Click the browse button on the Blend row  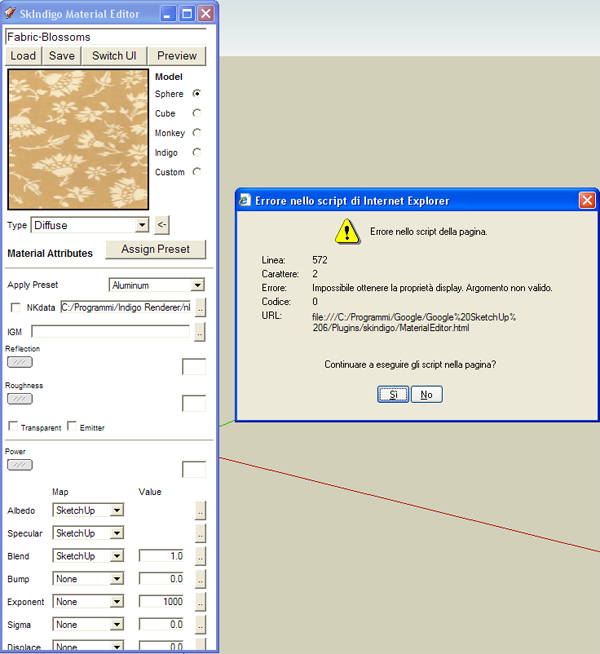pyautogui.click(x=200, y=557)
